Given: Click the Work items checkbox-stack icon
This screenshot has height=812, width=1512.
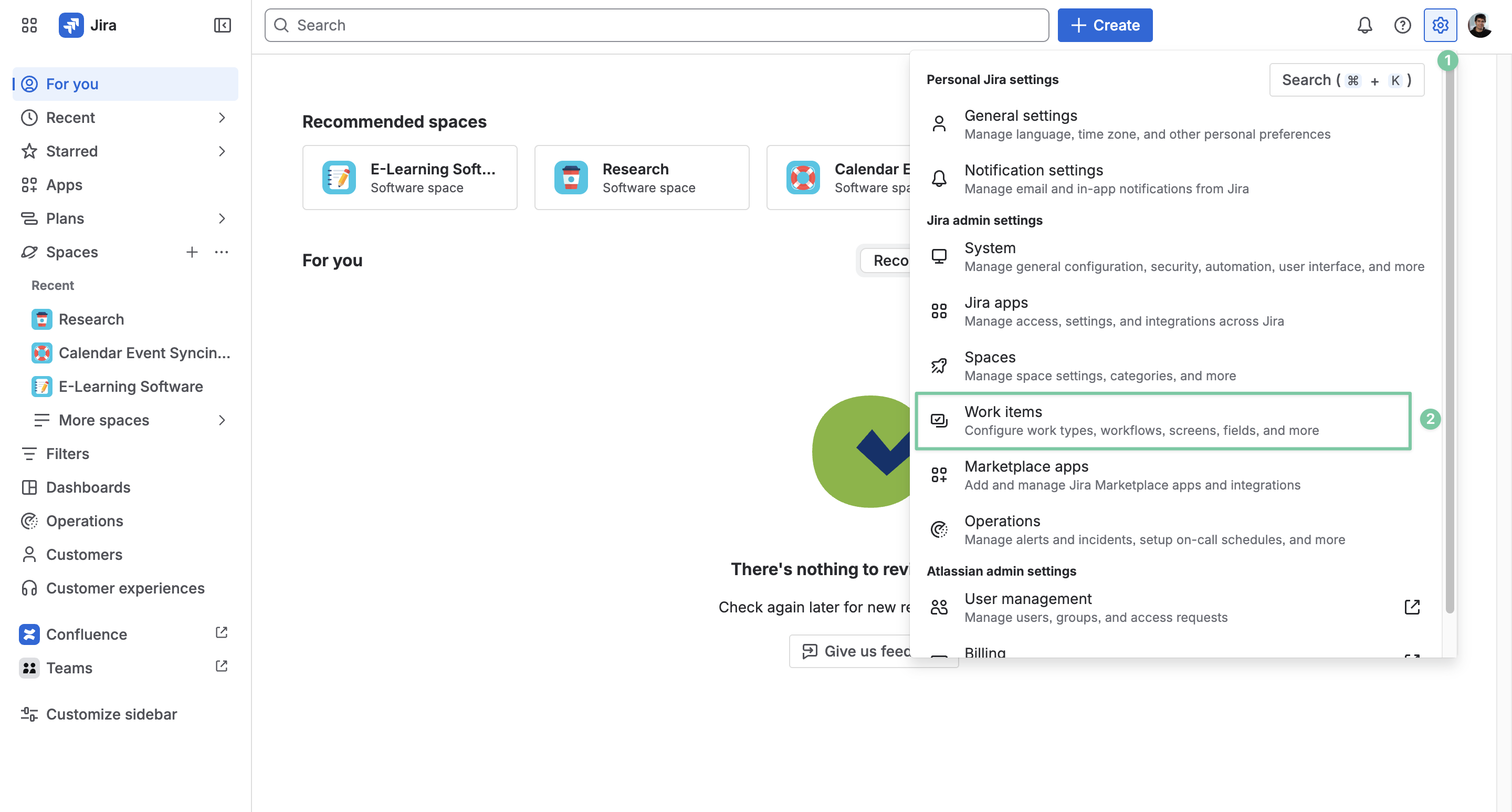Looking at the screenshot, I should [x=939, y=420].
